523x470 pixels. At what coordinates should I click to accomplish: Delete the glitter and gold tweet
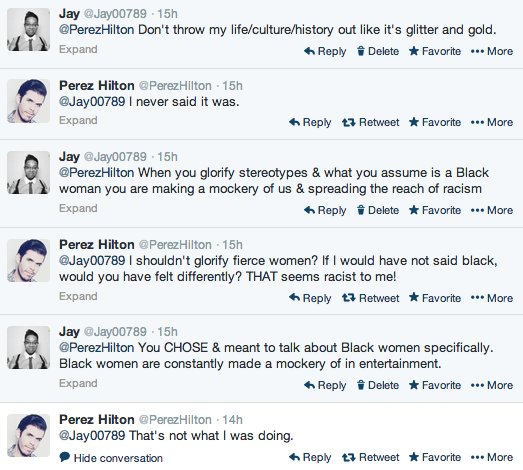pos(378,51)
